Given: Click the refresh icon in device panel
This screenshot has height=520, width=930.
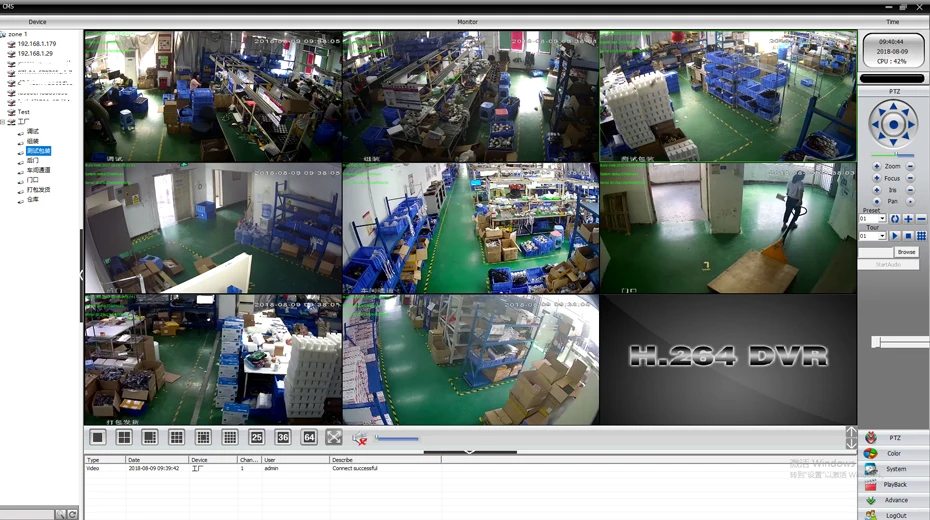Looking at the screenshot, I should click(x=72, y=514).
